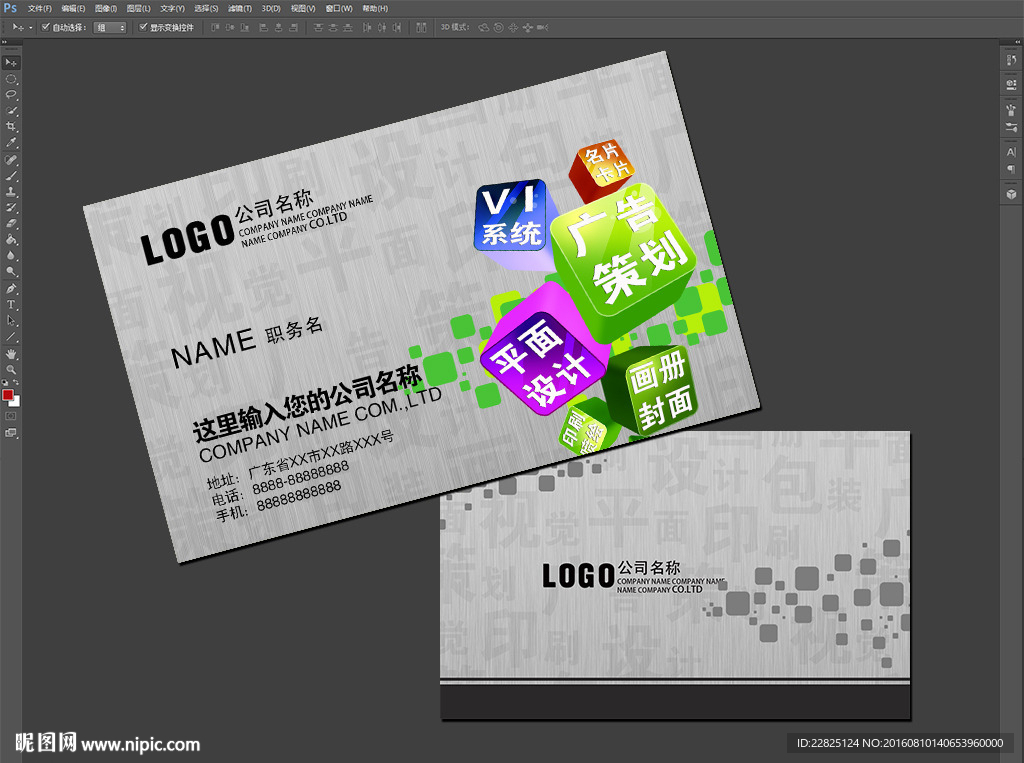This screenshot has height=763, width=1024.
Task: Select the Clone Stamp tool
Action: click(x=11, y=192)
